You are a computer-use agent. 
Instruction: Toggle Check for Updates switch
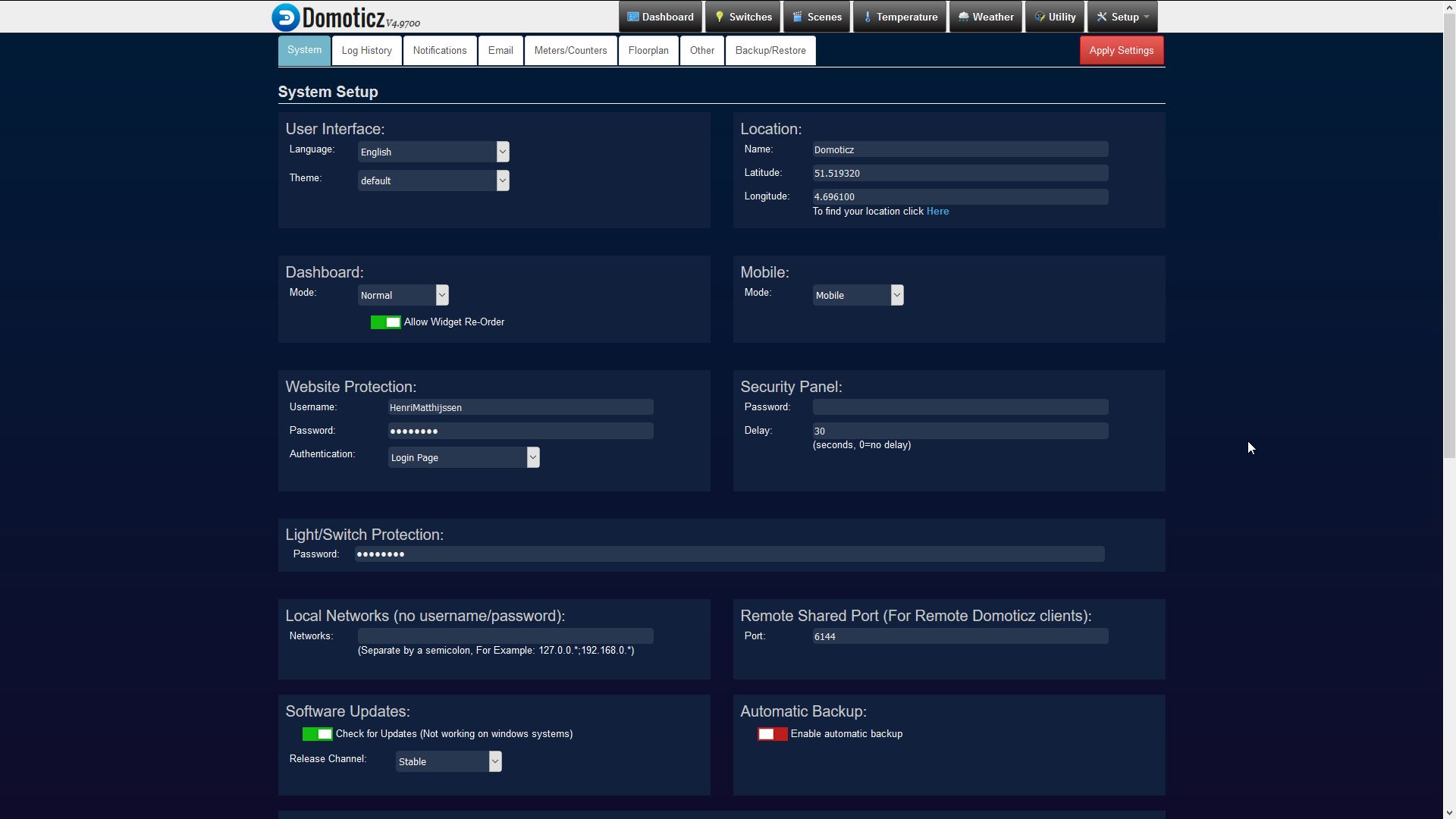tap(317, 734)
